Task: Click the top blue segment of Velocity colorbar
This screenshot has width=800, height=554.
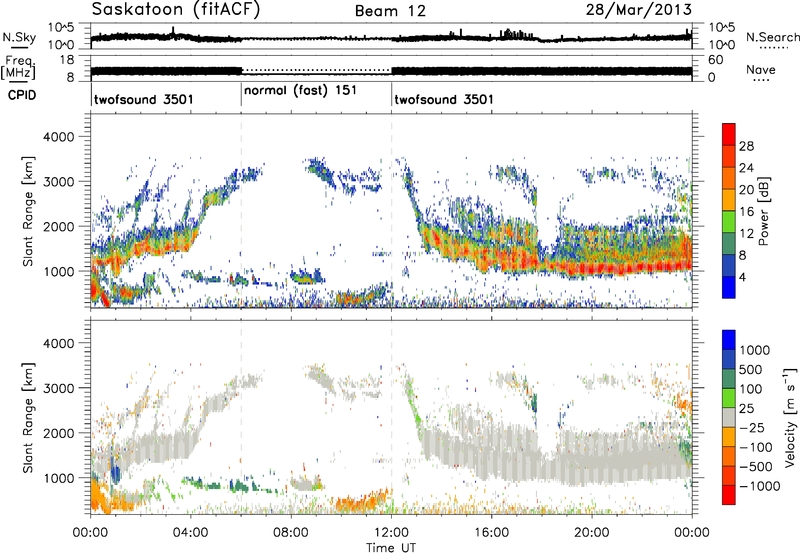Action: [x=729, y=340]
